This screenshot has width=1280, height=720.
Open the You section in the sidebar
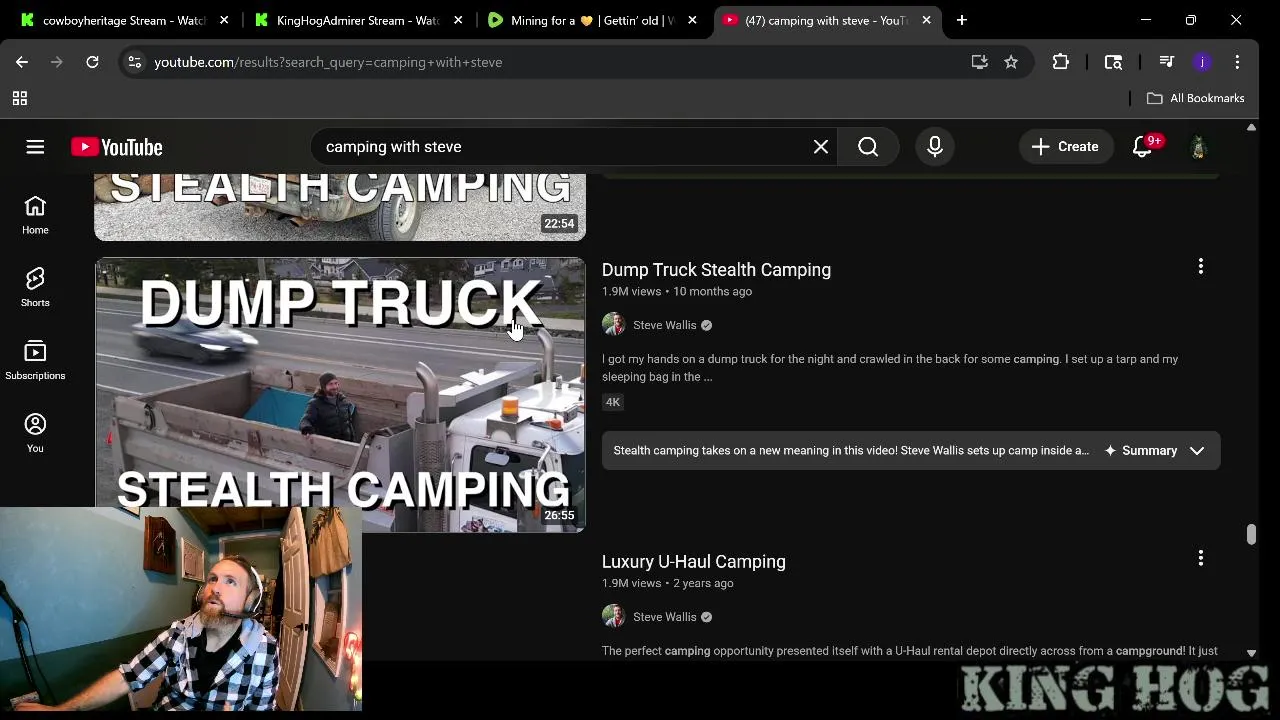click(x=35, y=433)
